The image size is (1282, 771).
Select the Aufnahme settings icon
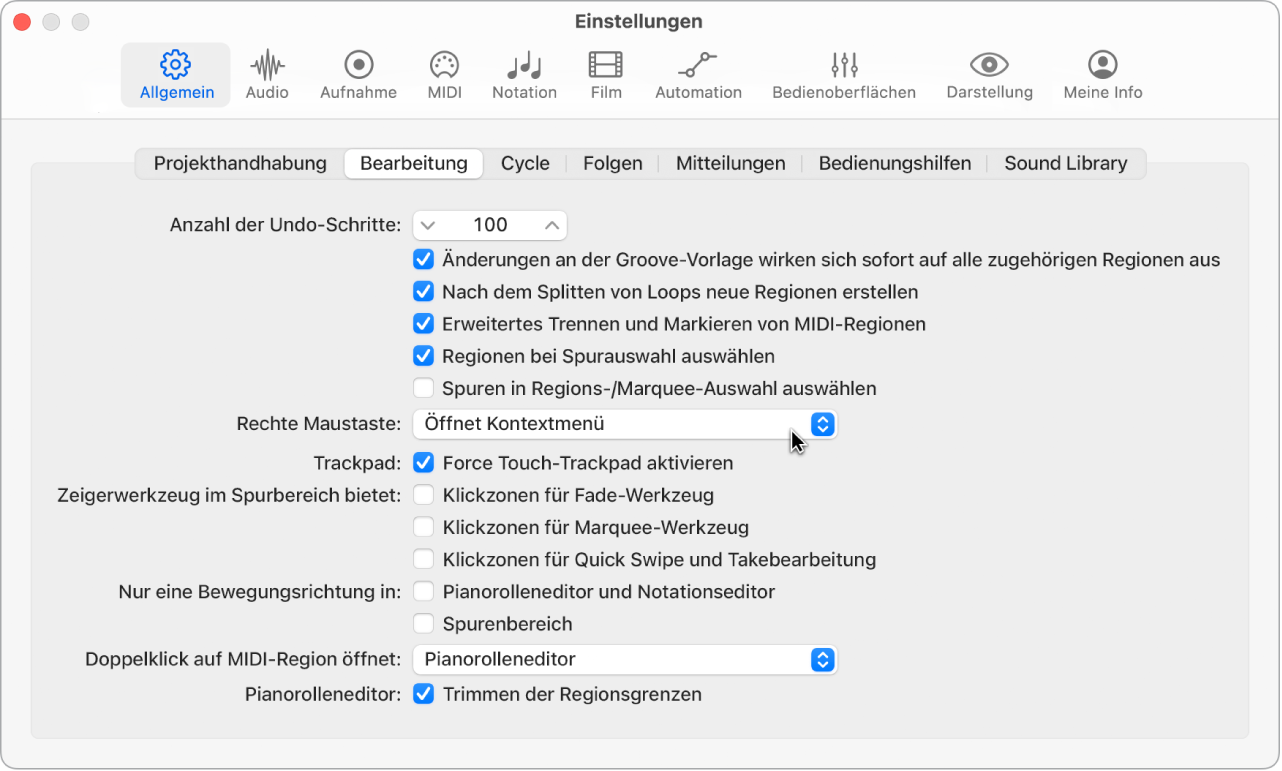coord(357,72)
